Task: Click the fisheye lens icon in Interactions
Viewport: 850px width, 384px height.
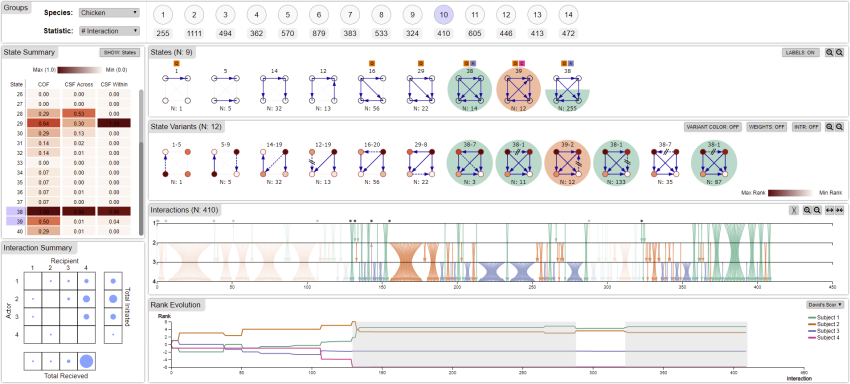Action: coord(793,210)
